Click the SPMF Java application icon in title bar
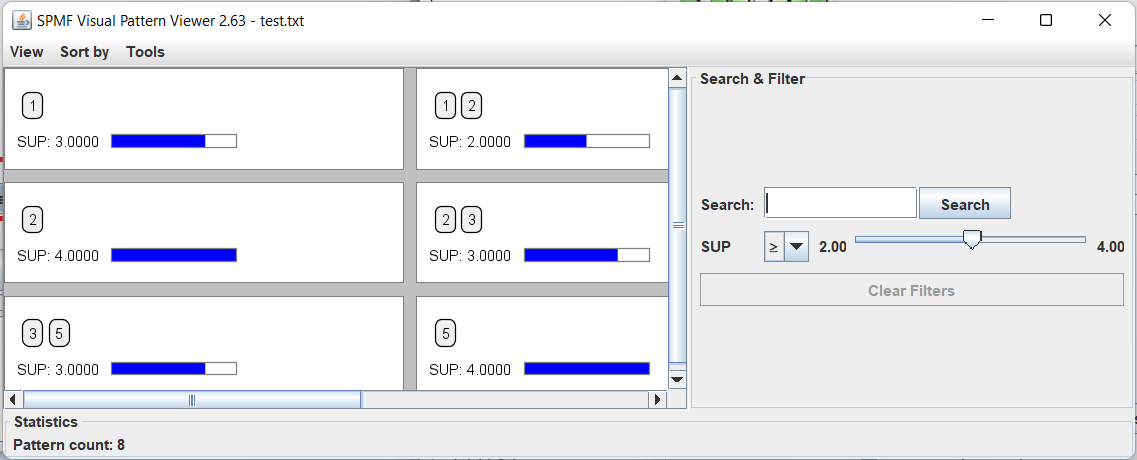This screenshot has width=1137, height=460. tap(21, 20)
